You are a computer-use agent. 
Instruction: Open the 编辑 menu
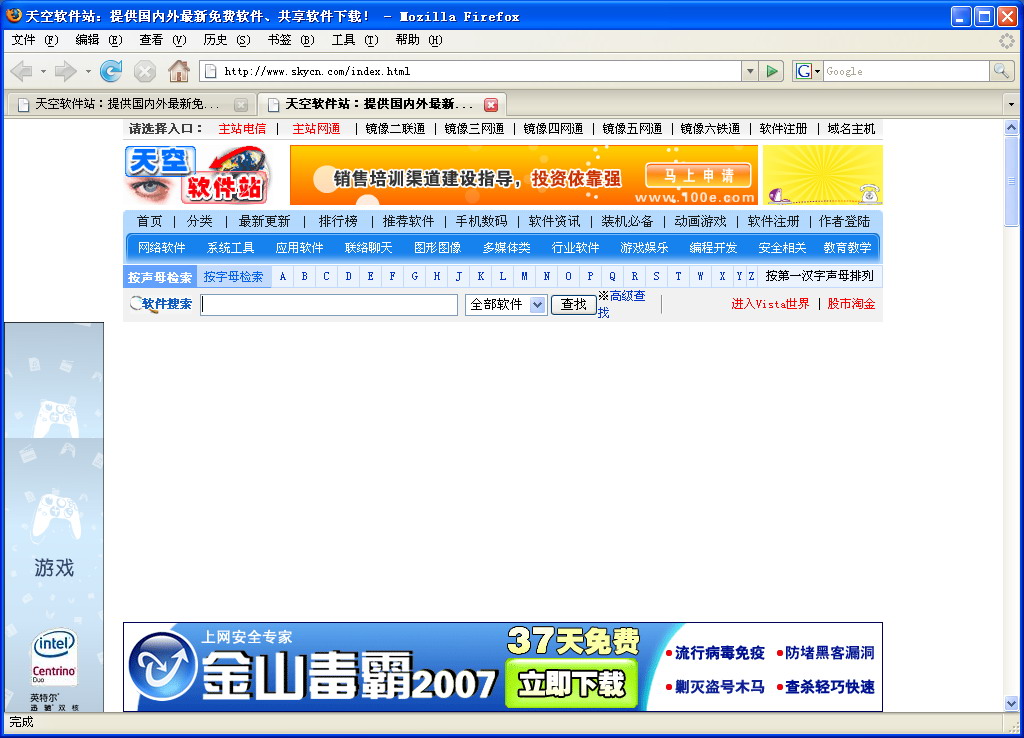click(99, 40)
